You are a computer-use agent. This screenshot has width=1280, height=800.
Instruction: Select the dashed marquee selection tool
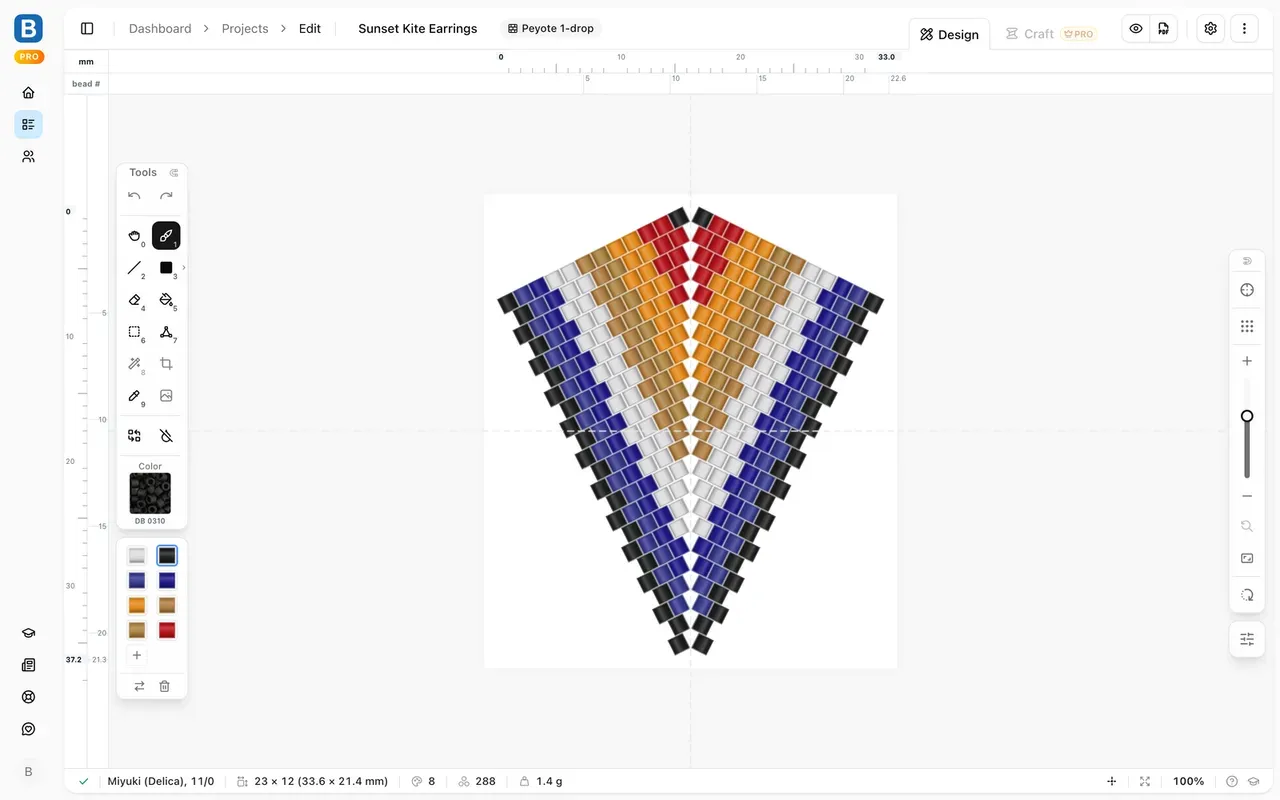[x=135, y=332]
